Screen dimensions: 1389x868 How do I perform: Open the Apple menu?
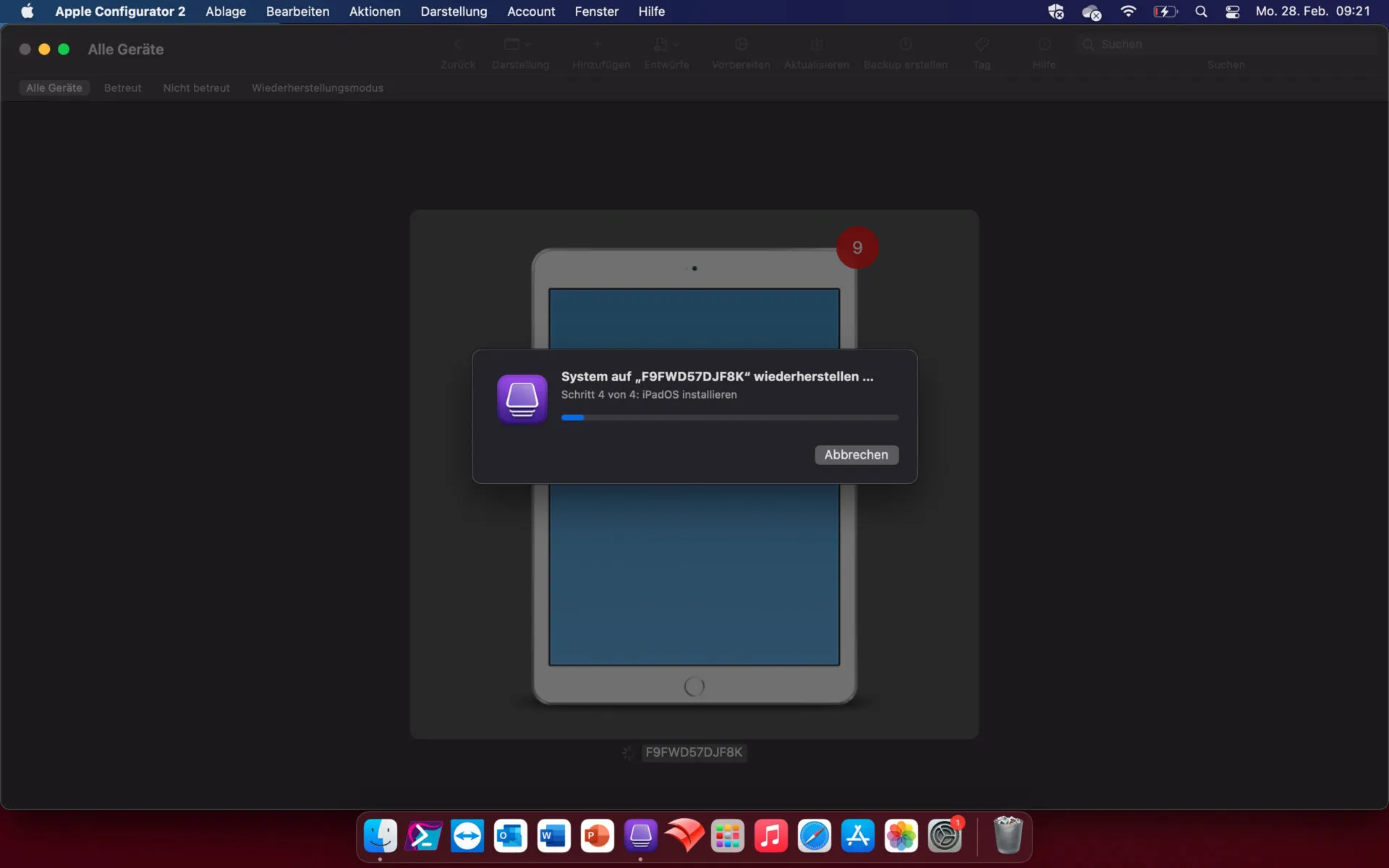click(x=27, y=12)
